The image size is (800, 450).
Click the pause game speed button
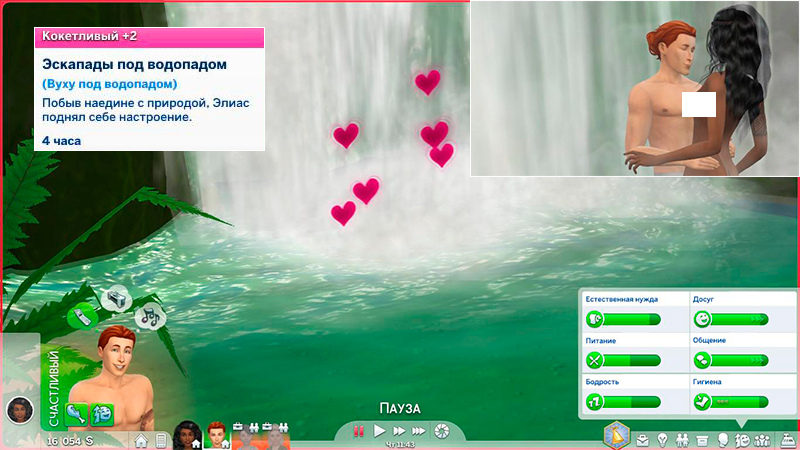click(x=359, y=432)
